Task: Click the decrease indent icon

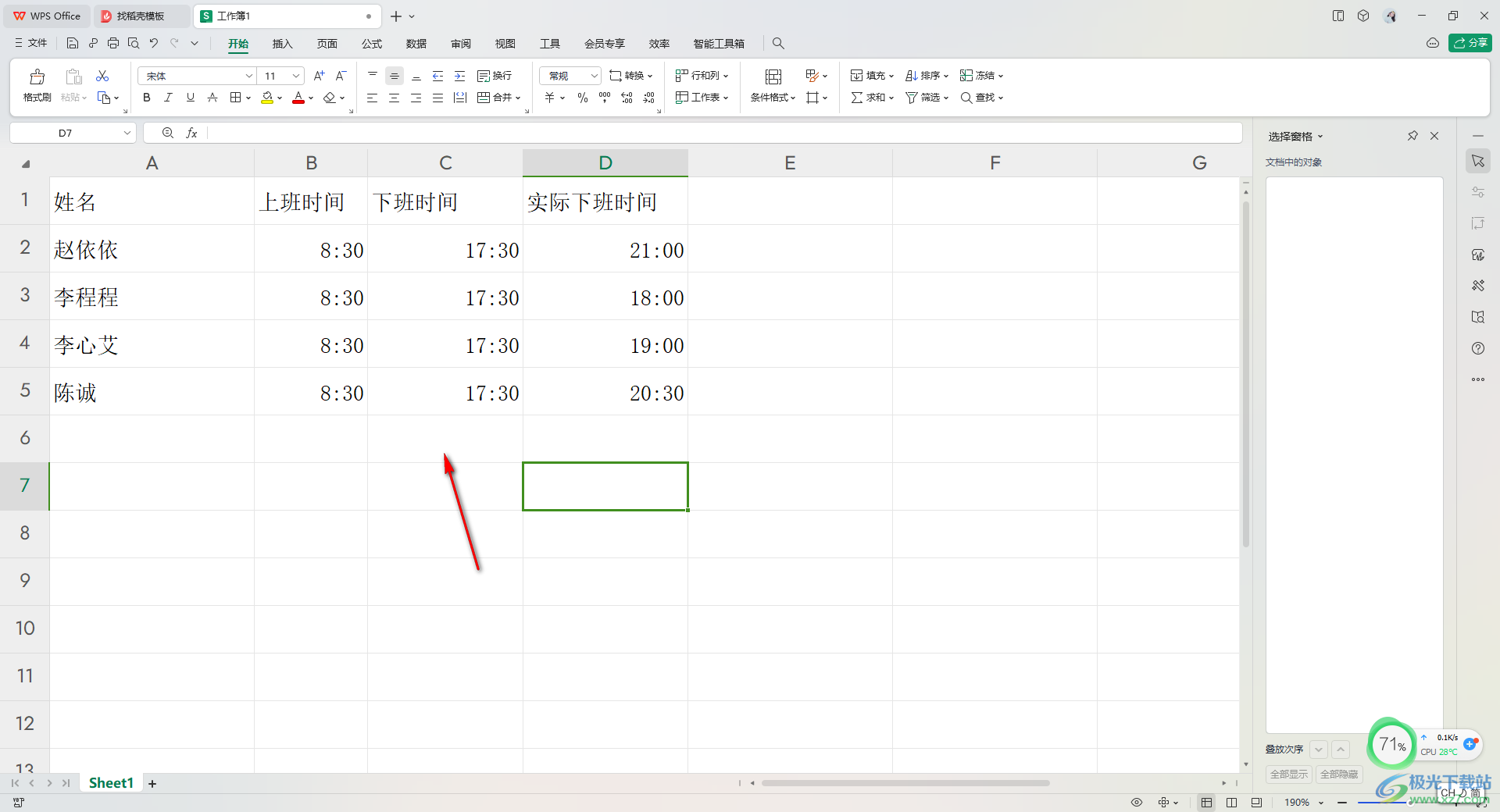Action: (438, 76)
